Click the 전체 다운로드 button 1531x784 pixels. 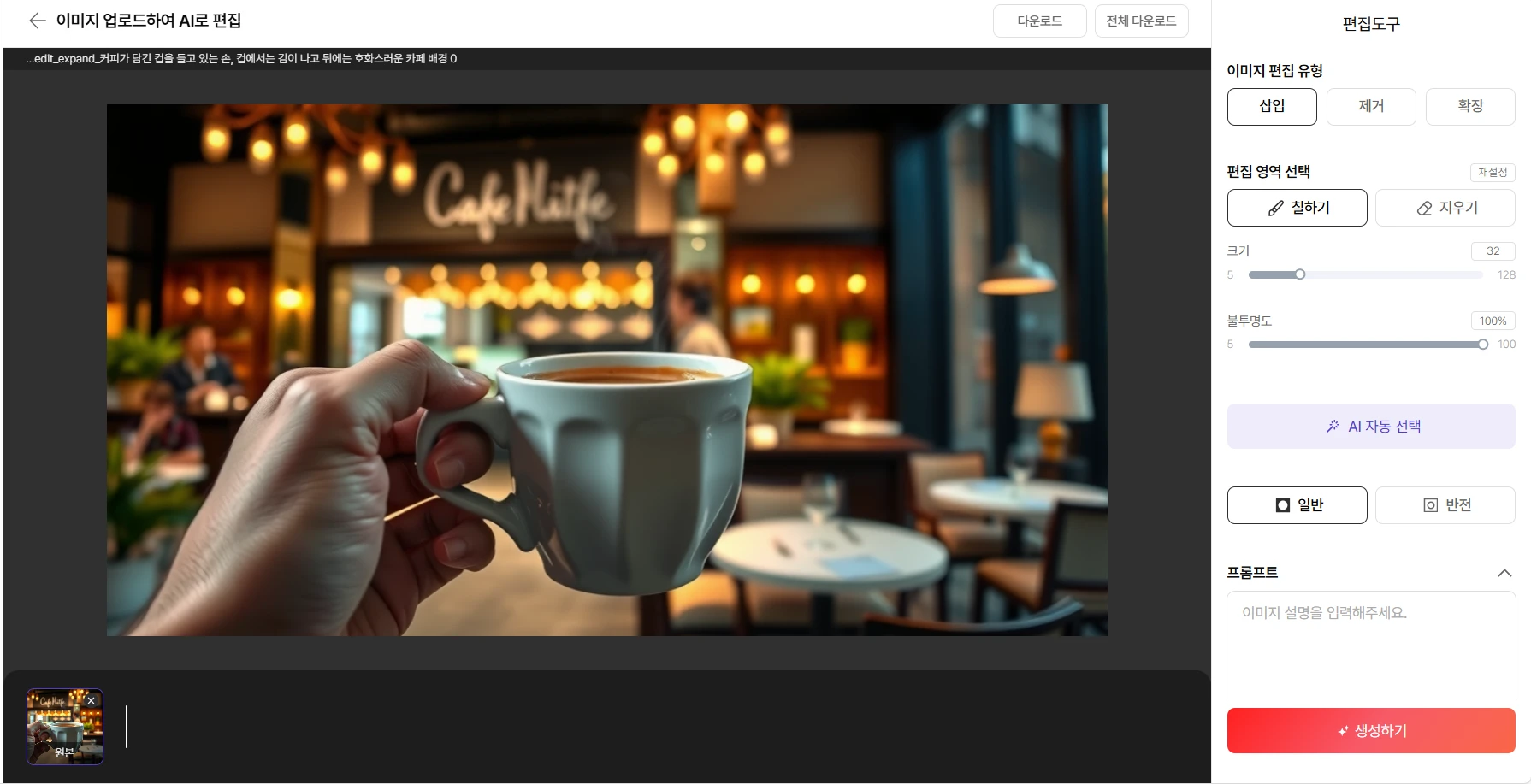click(x=1141, y=21)
